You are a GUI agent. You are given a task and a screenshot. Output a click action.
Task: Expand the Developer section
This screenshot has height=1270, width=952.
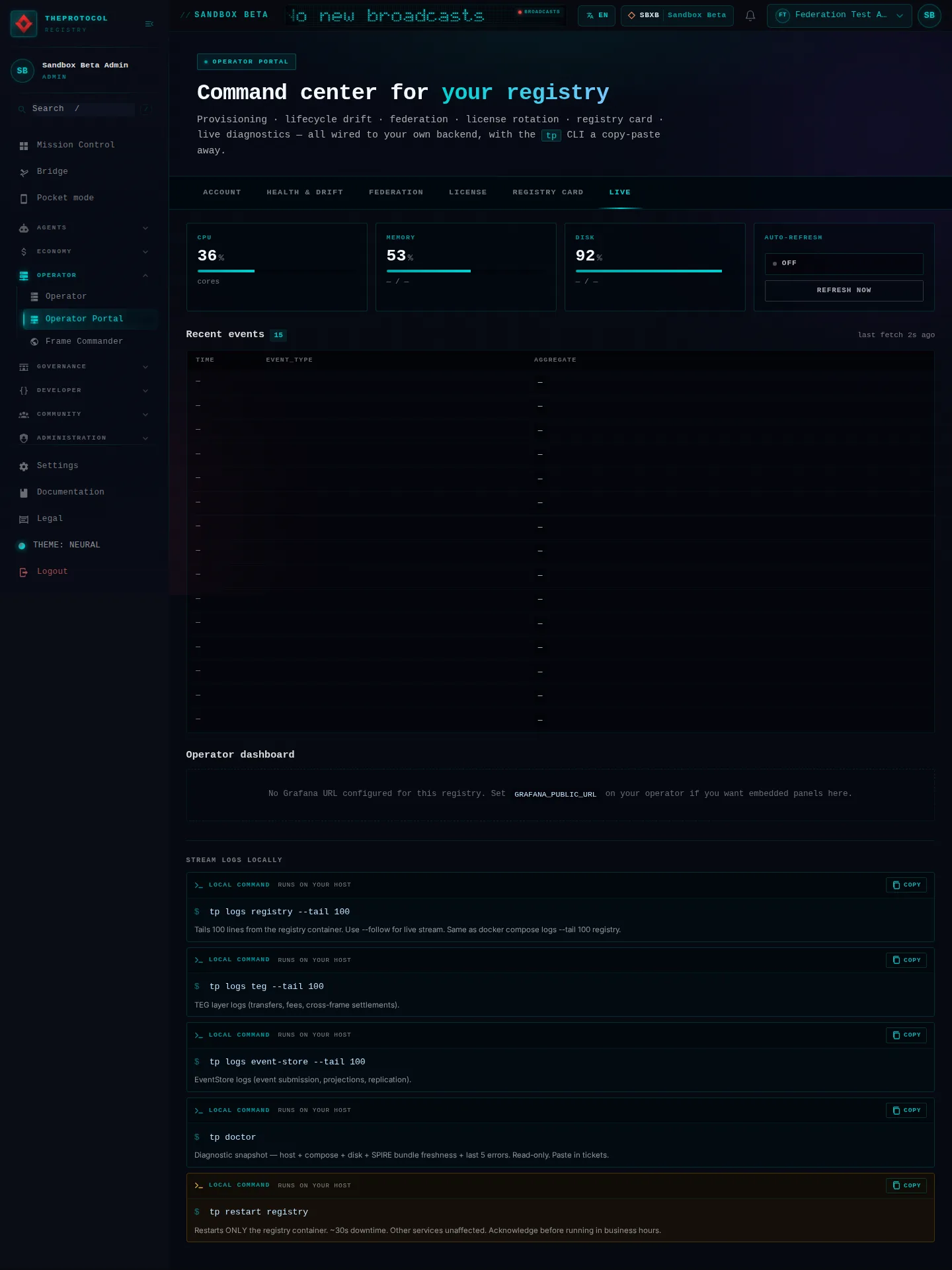[x=84, y=391]
